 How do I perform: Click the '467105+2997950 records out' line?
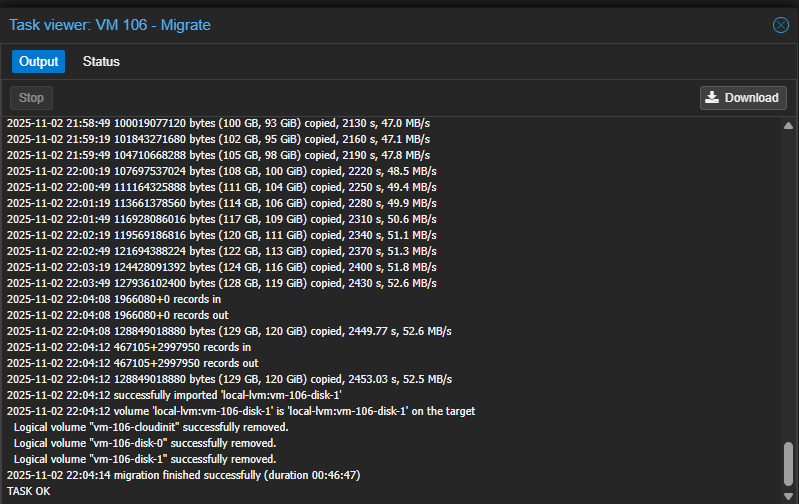coord(133,363)
